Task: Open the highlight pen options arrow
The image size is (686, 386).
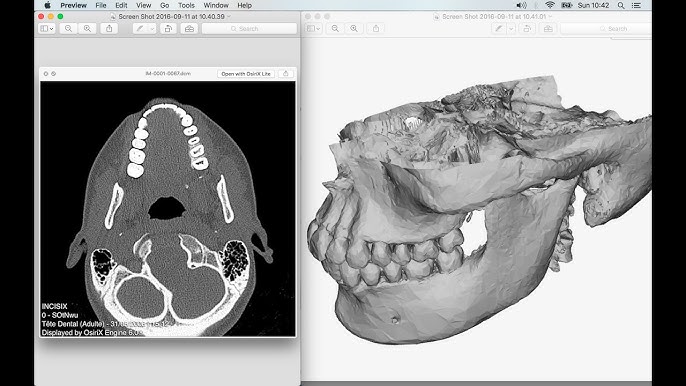Action: pyautogui.click(x=152, y=28)
